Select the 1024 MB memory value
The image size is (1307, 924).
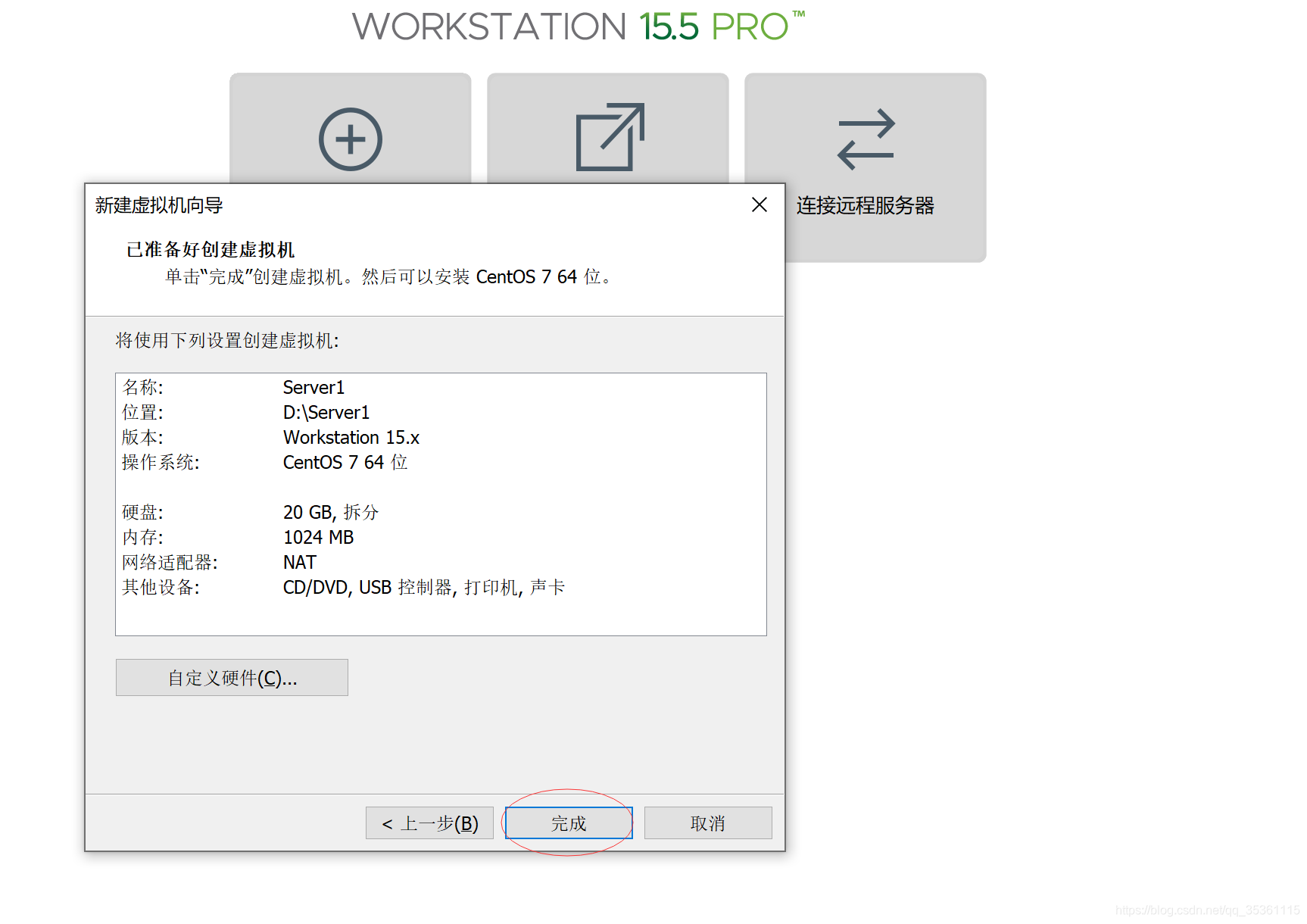[x=318, y=537]
